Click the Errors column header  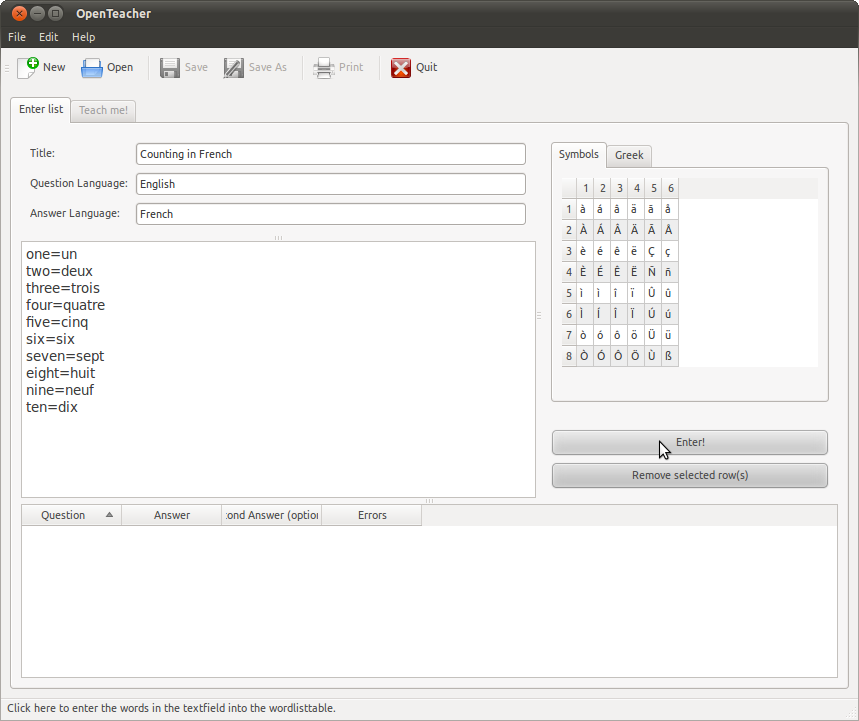click(372, 515)
